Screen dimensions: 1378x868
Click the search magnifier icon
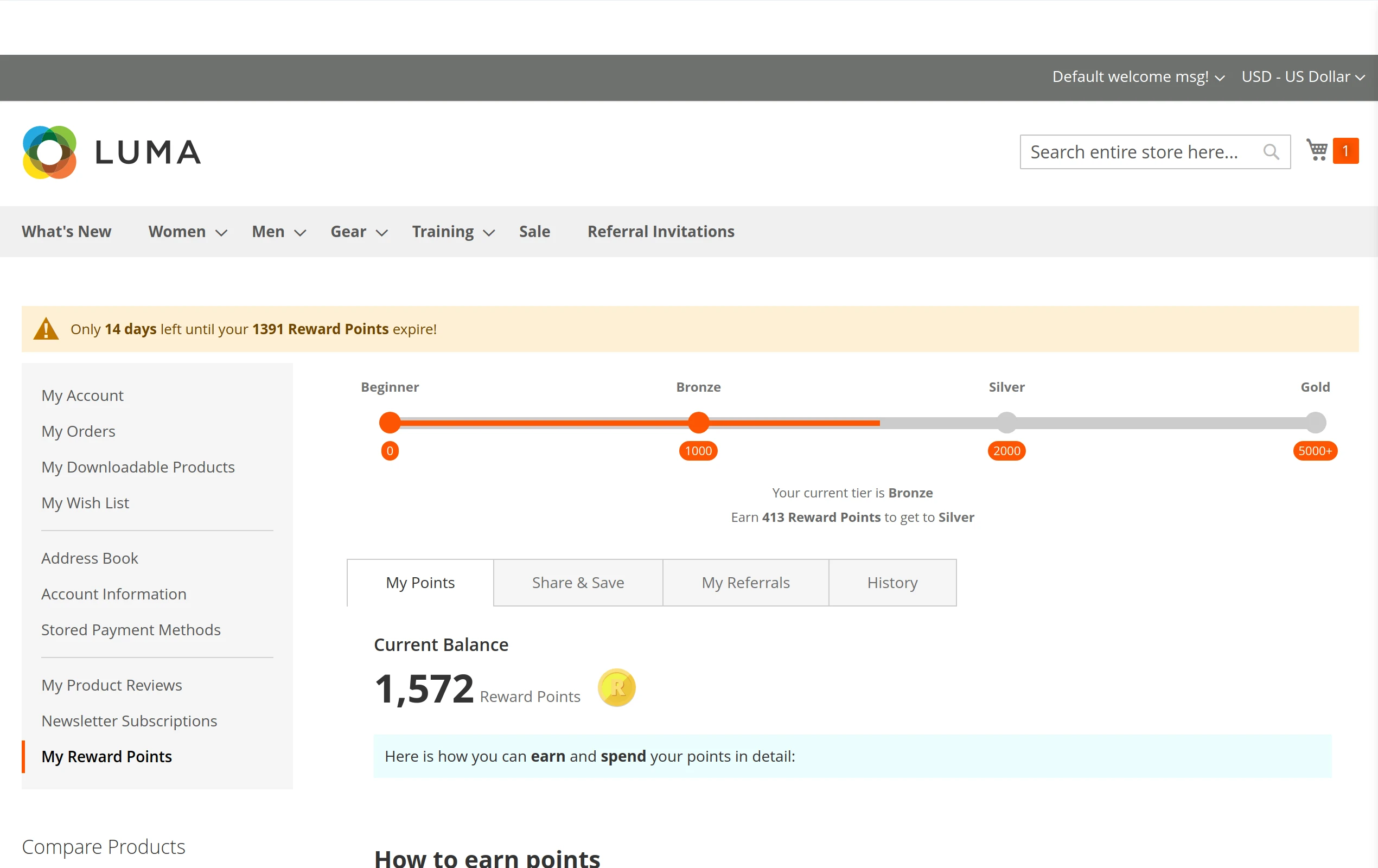1272,151
